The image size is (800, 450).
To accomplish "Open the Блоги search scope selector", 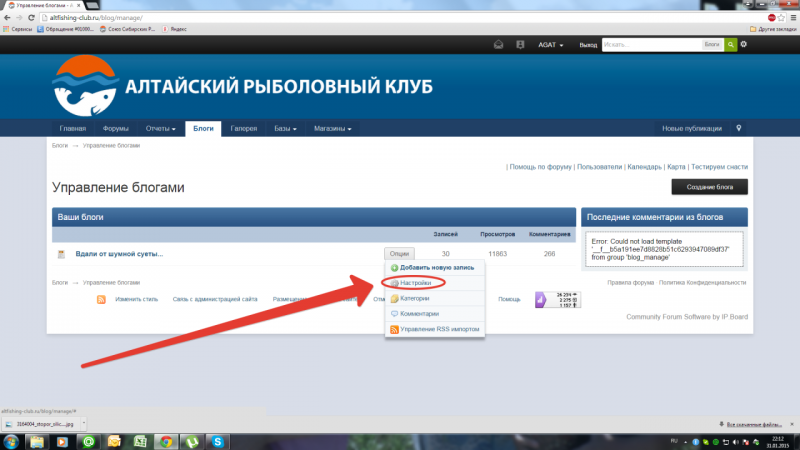I will [x=712, y=45].
